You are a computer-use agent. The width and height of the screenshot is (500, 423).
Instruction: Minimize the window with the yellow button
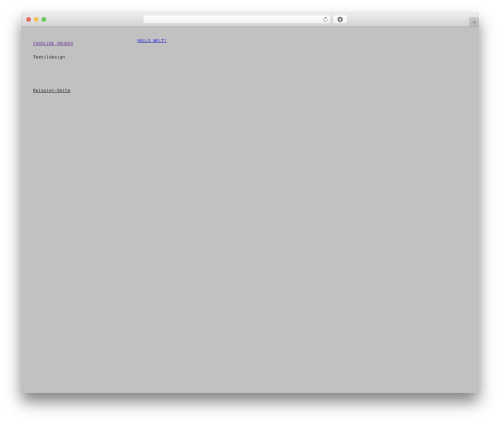(36, 19)
